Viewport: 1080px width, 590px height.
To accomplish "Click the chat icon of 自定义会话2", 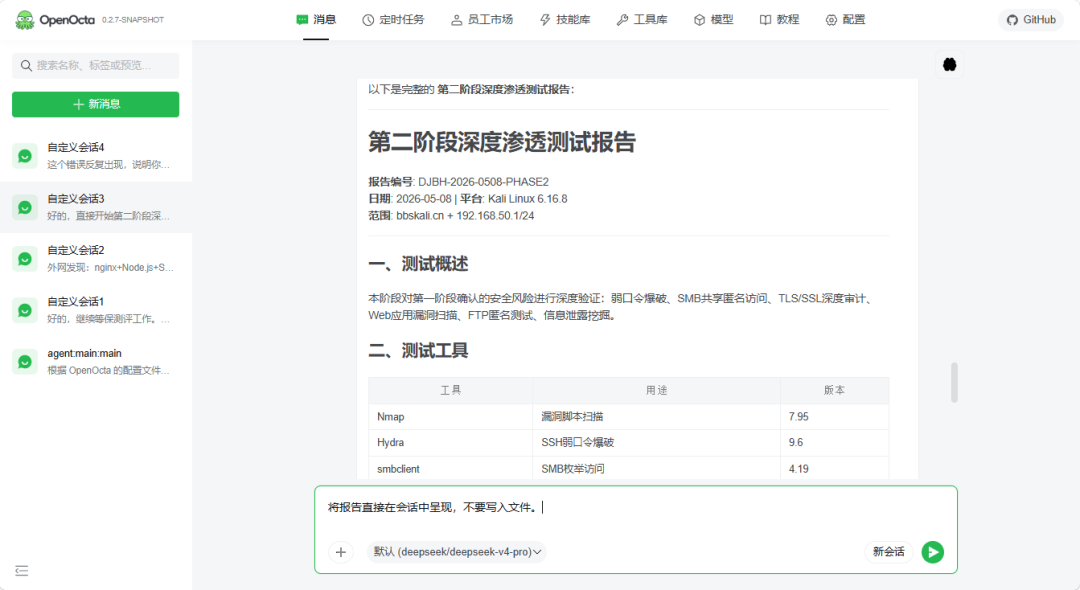I will point(25,260).
